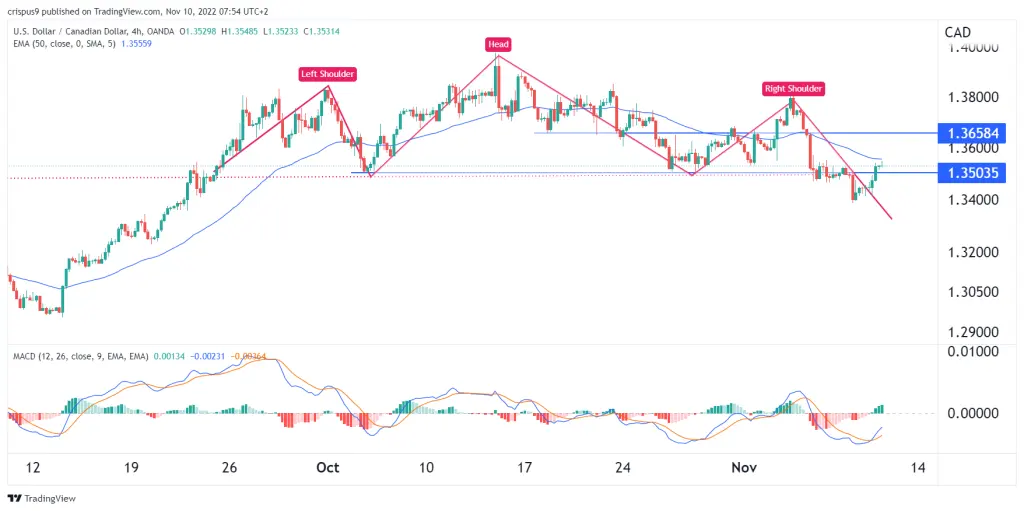Click the EMA (50, close, 0, SMA, 5) legend
The width and height of the screenshot is (1024, 511).
coord(63,43)
